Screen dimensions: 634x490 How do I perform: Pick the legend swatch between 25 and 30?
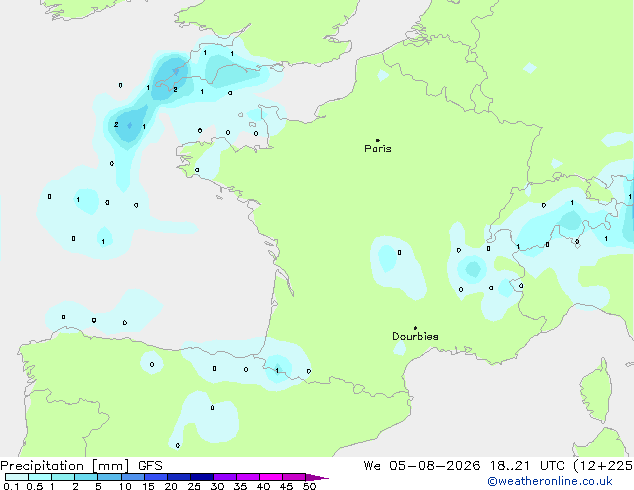click(x=202, y=477)
